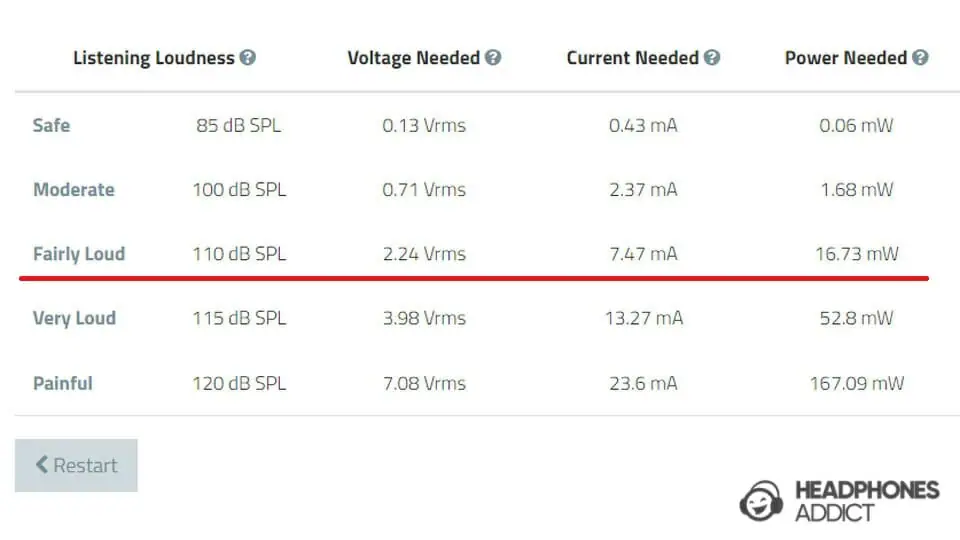
Task: Open the Listening Loudness help icon
Action: (247, 58)
